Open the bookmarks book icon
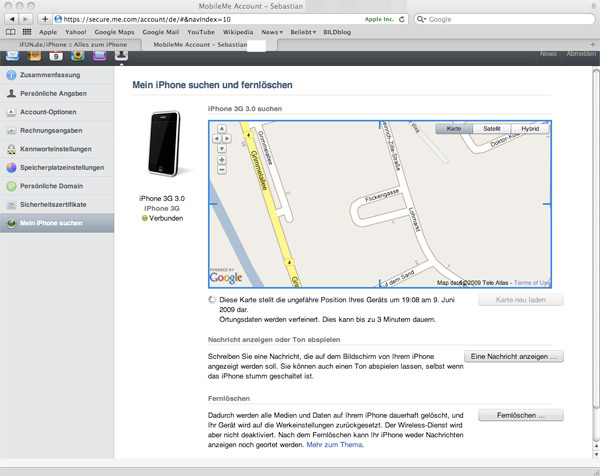The image size is (600, 476). click(x=10, y=32)
